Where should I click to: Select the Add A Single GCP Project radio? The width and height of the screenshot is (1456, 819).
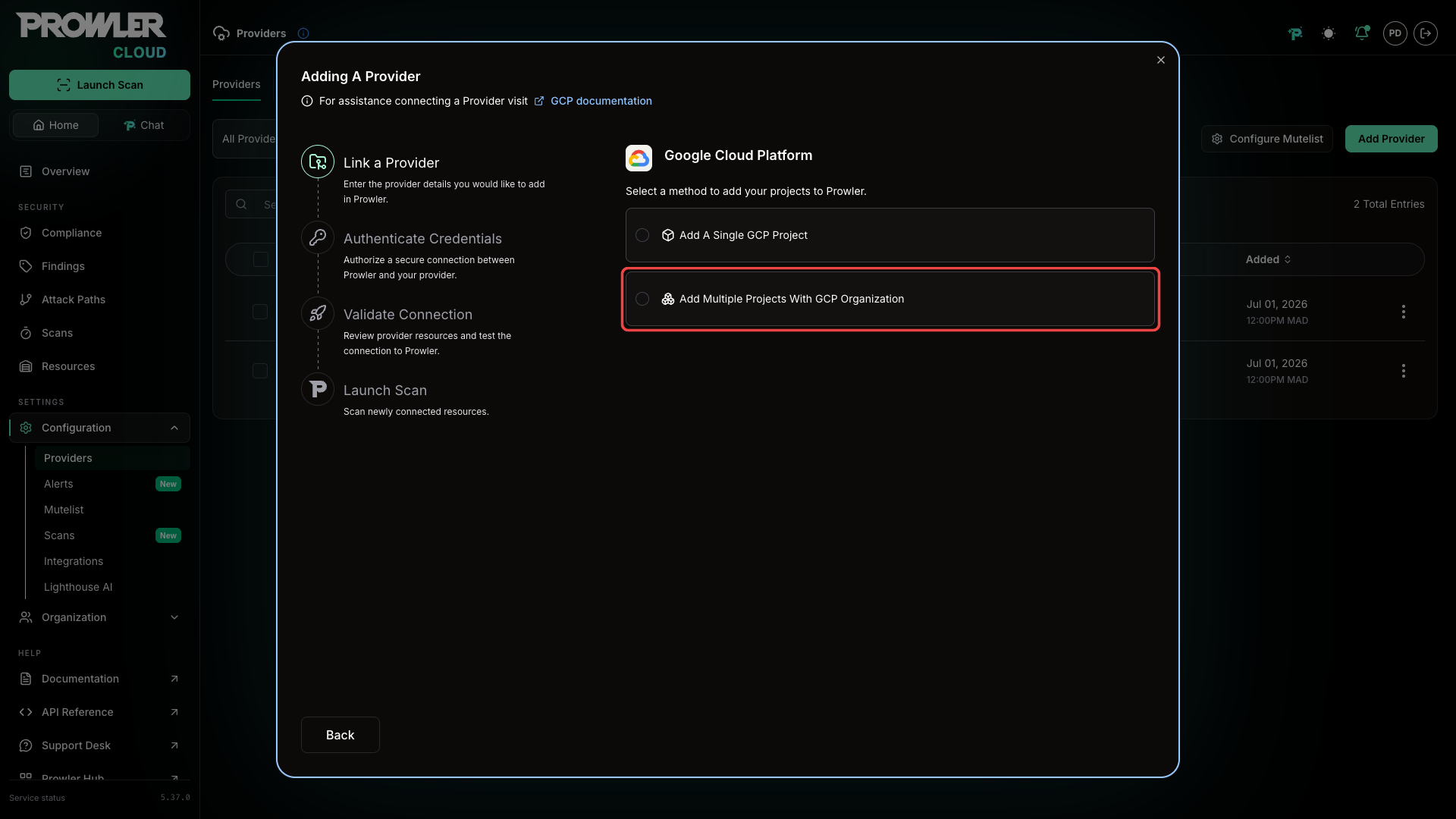click(x=642, y=235)
